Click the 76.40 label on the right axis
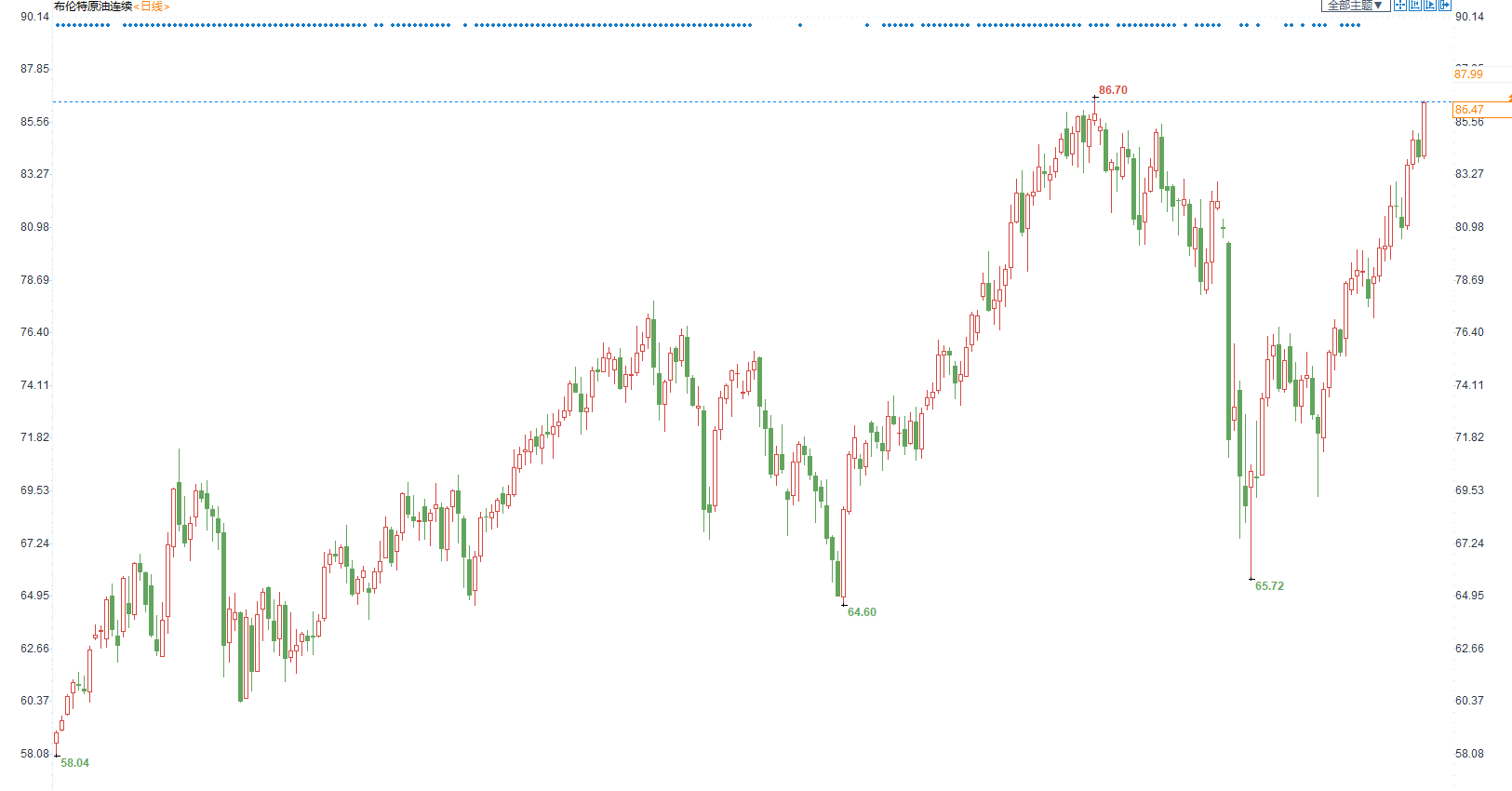Viewport: 1512px width, 791px height. pos(1469,332)
